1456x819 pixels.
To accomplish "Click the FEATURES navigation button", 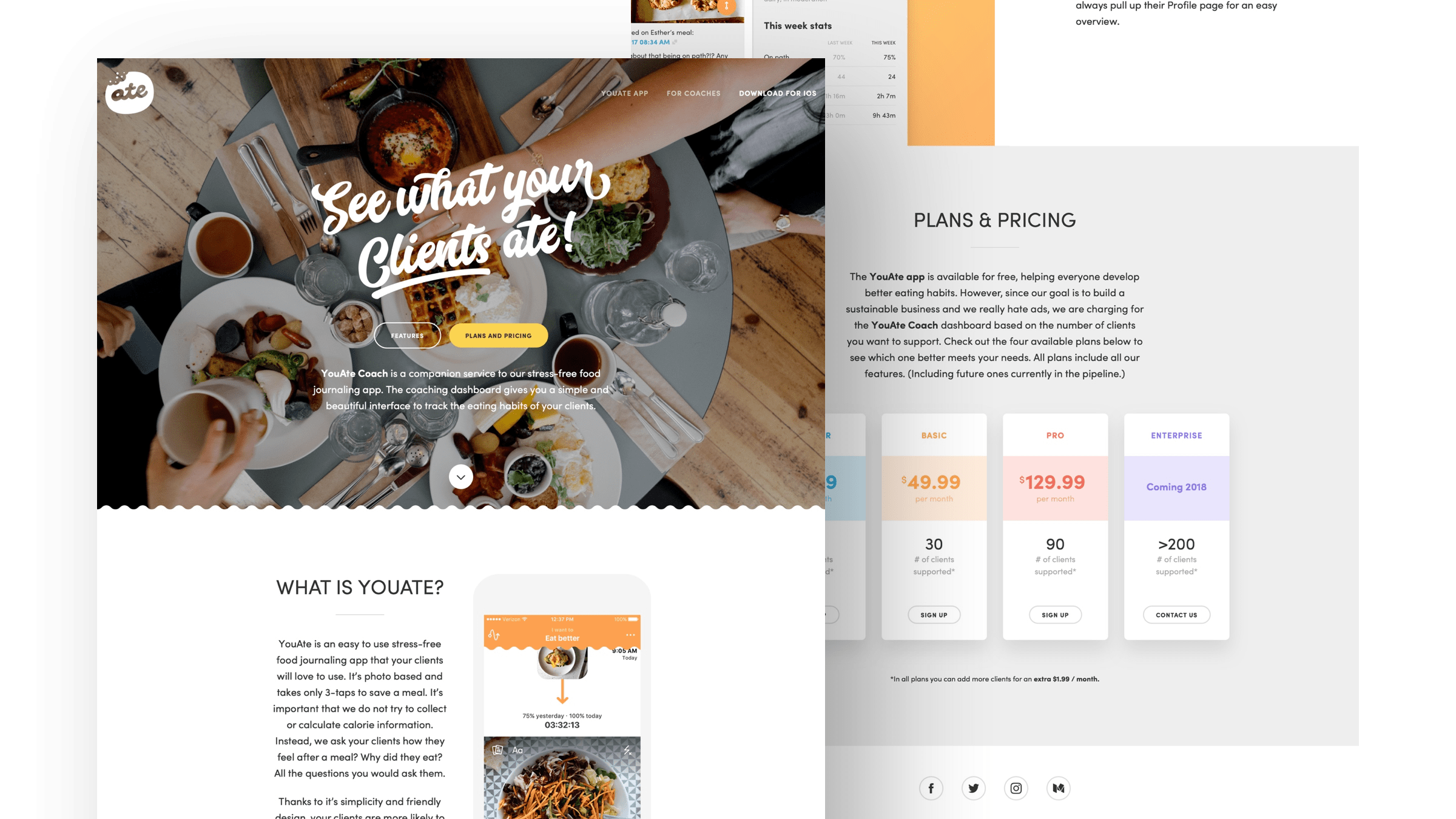I will (x=407, y=335).
